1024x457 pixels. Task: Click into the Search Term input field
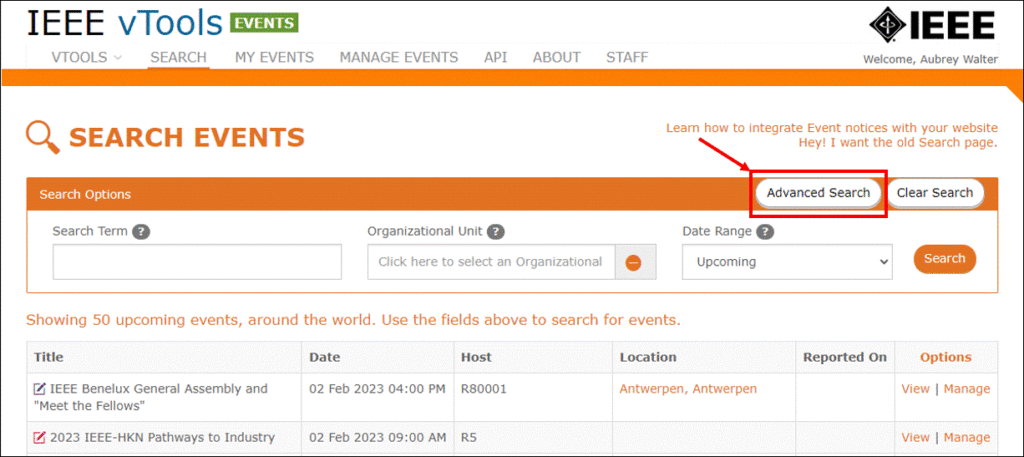197,262
